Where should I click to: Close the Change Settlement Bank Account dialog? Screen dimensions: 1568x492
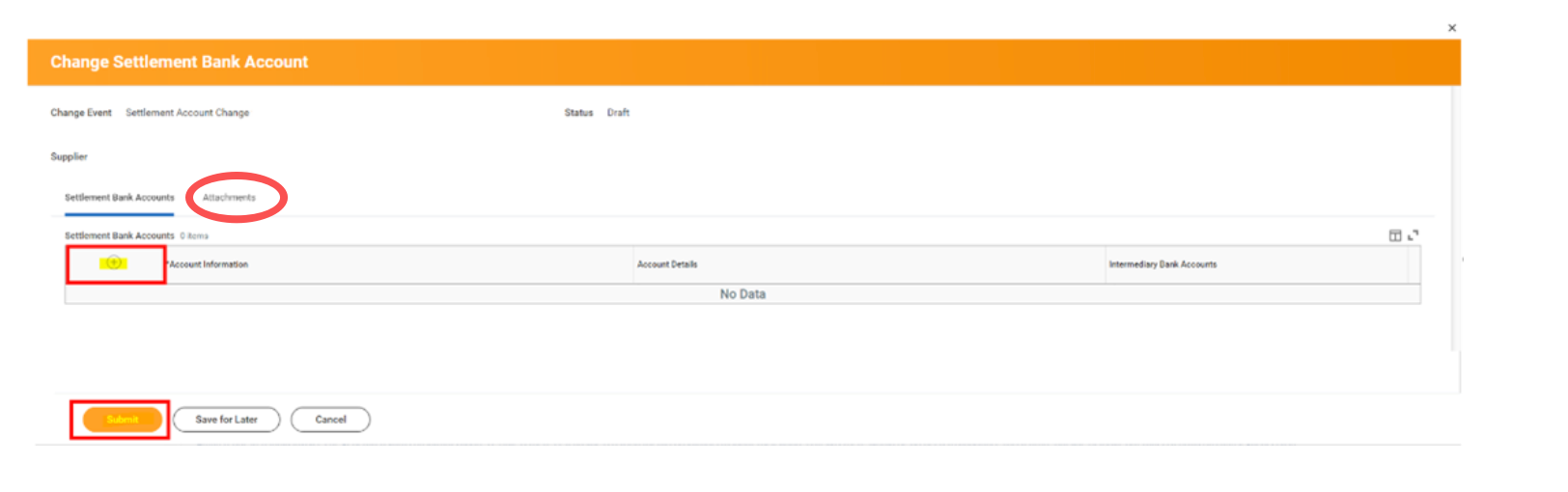[x=1451, y=28]
